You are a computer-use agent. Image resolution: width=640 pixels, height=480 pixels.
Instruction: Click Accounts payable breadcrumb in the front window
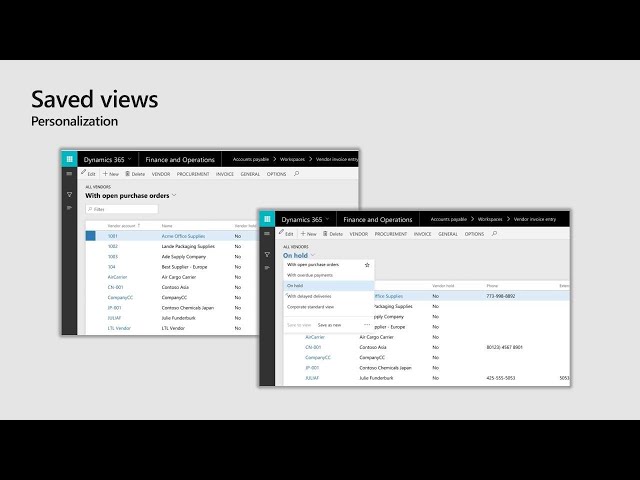pos(449,219)
